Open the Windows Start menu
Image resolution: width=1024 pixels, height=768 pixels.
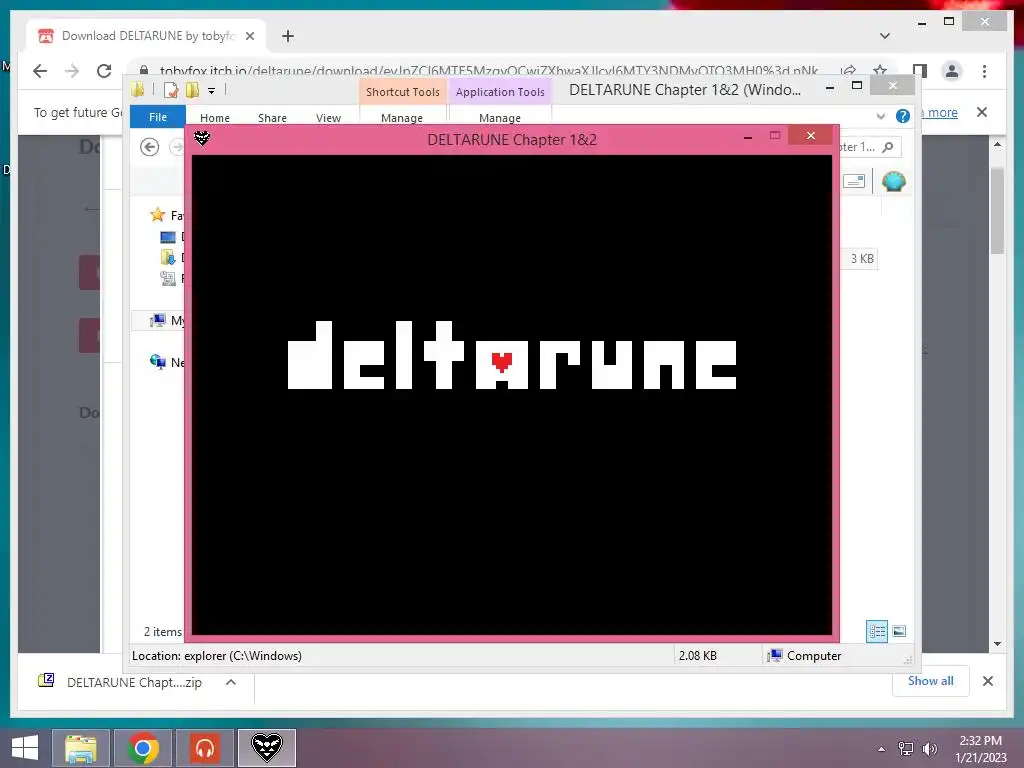25,747
